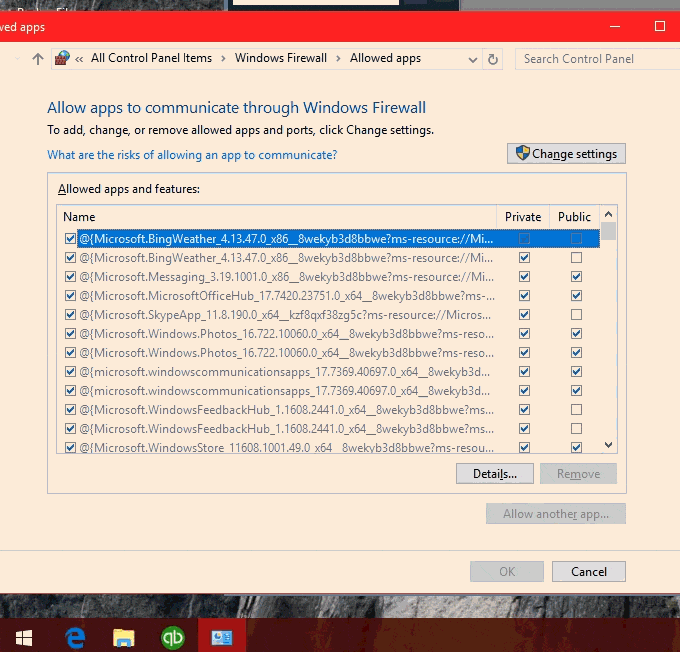The image size is (680, 652).
Task: Toggle the MicrosoftOfficeHub name checkbox
Action: coord(70,296)
